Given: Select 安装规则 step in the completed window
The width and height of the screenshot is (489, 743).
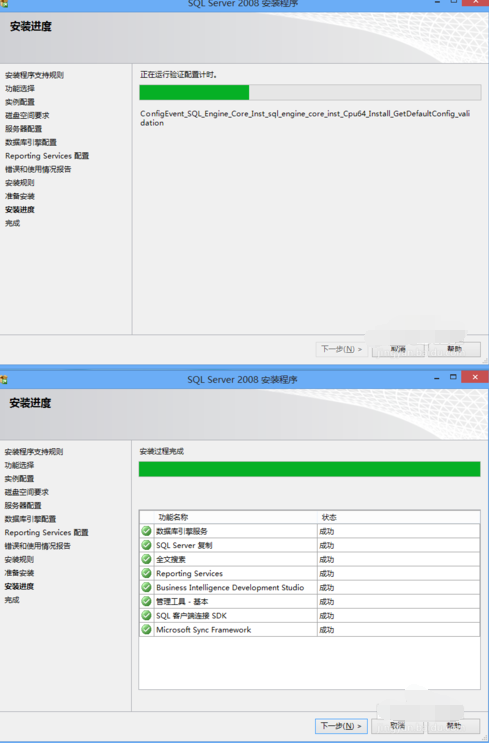Looking at the screenshot, I should [19, 559].
